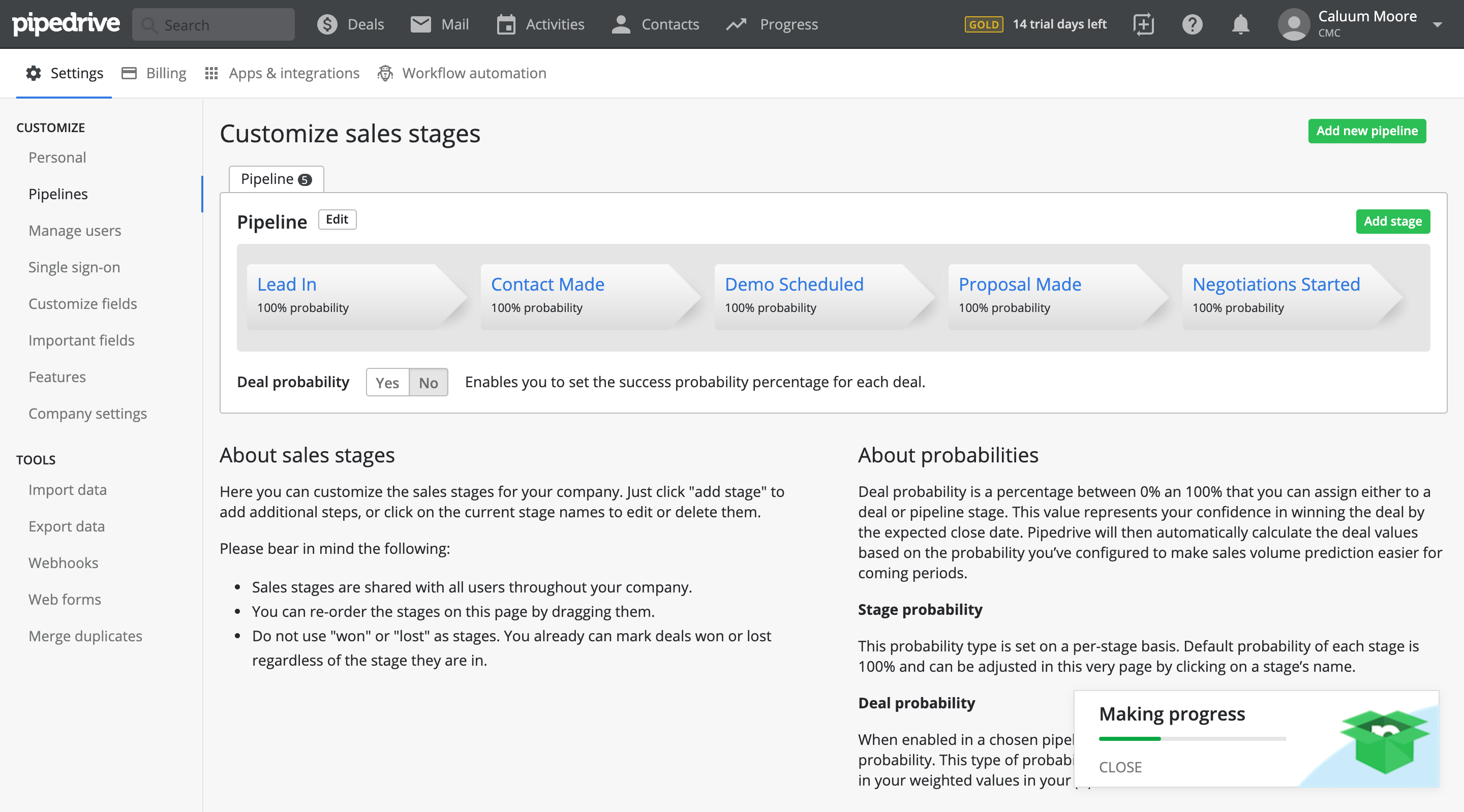The image size is (1464, 812).
Task: Click the quick add plus icon
Action: click(x=1143, y=24)
